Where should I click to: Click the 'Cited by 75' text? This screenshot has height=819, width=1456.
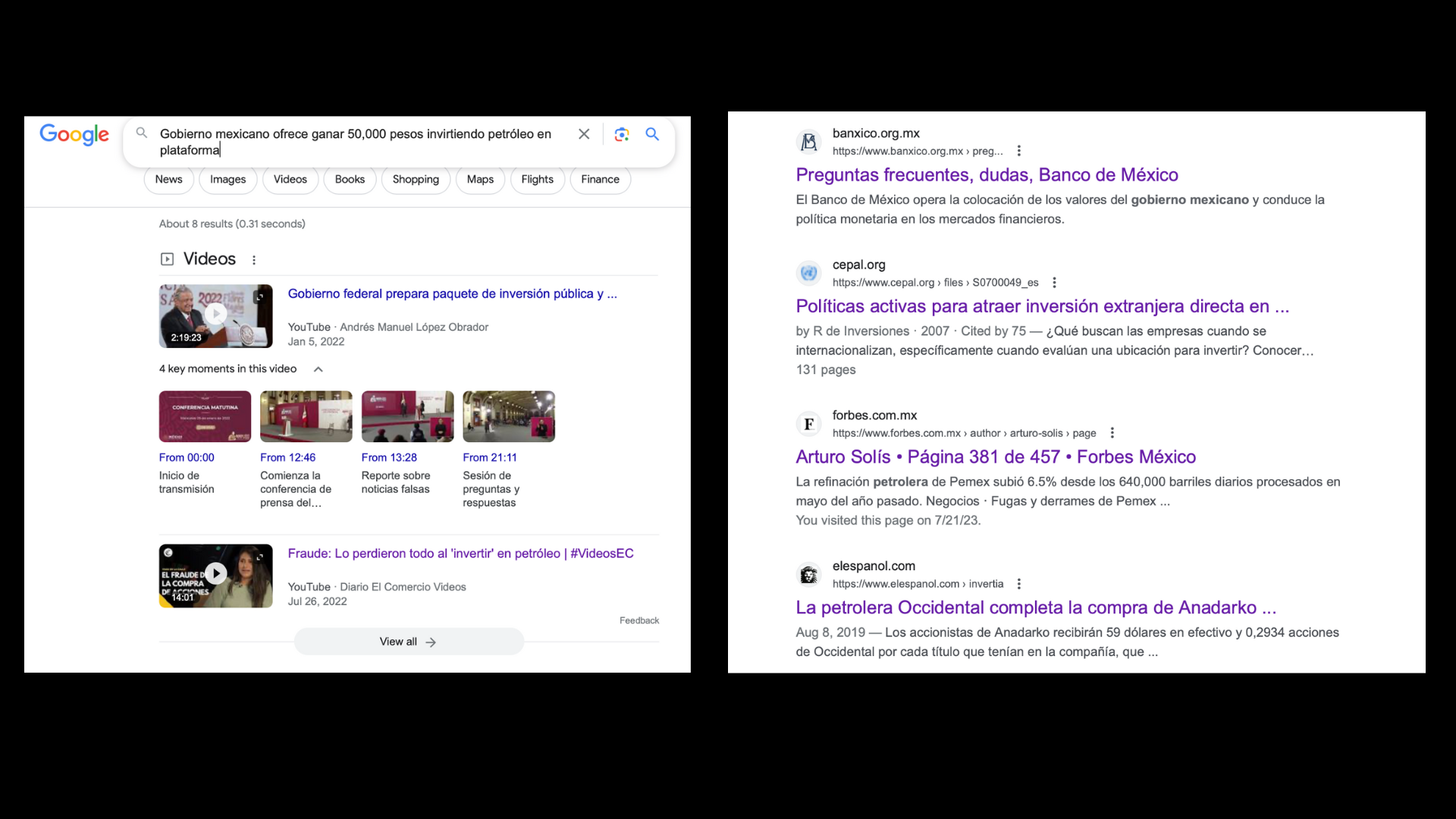tap(993, 331)
